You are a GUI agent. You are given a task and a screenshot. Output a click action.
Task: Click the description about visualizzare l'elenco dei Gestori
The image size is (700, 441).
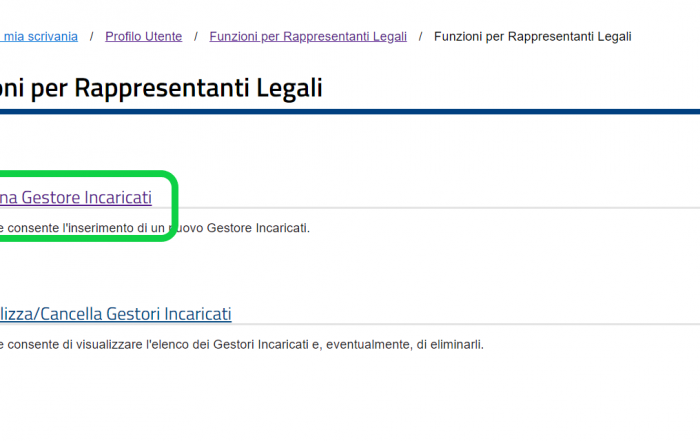pos(242,345)
